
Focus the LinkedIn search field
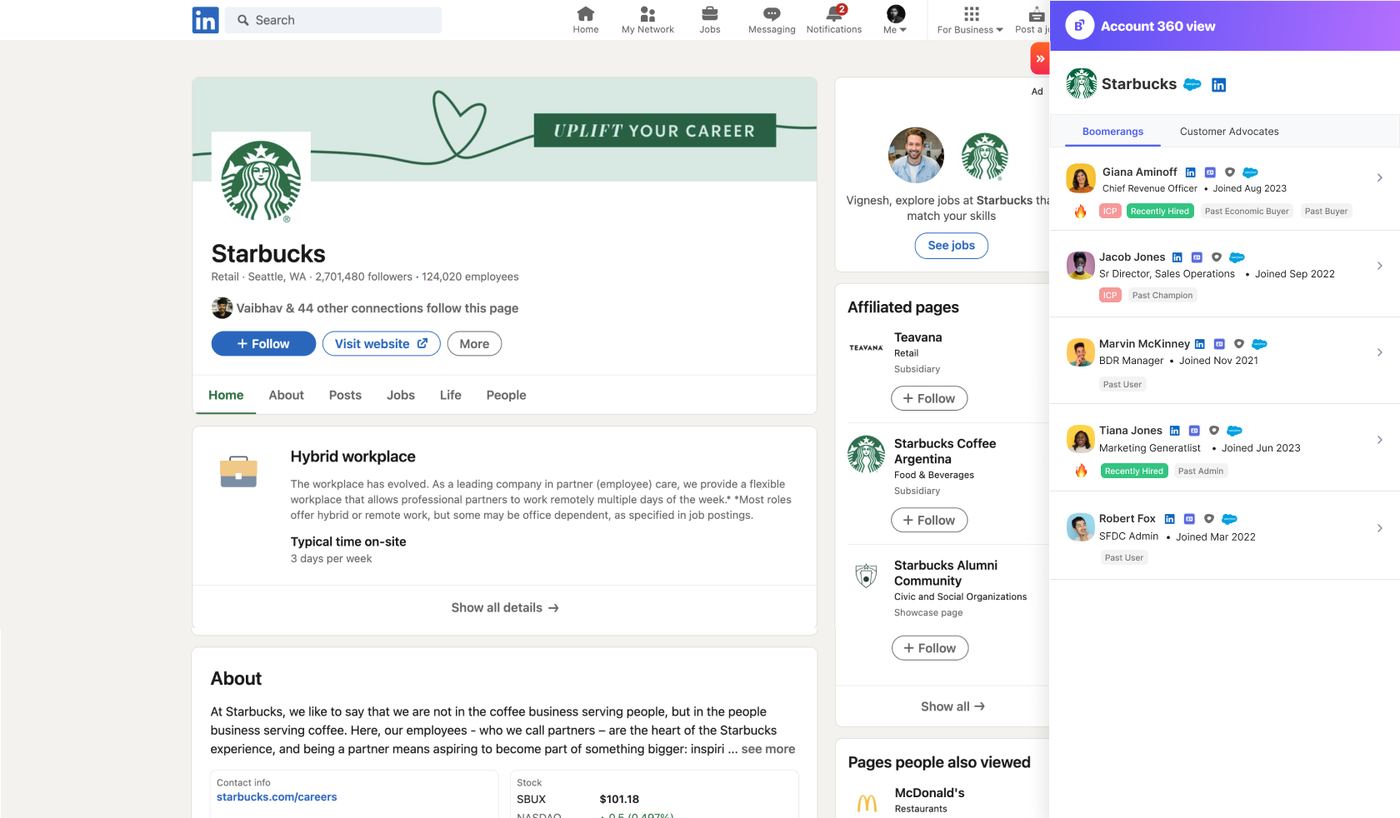click(333, 20)
